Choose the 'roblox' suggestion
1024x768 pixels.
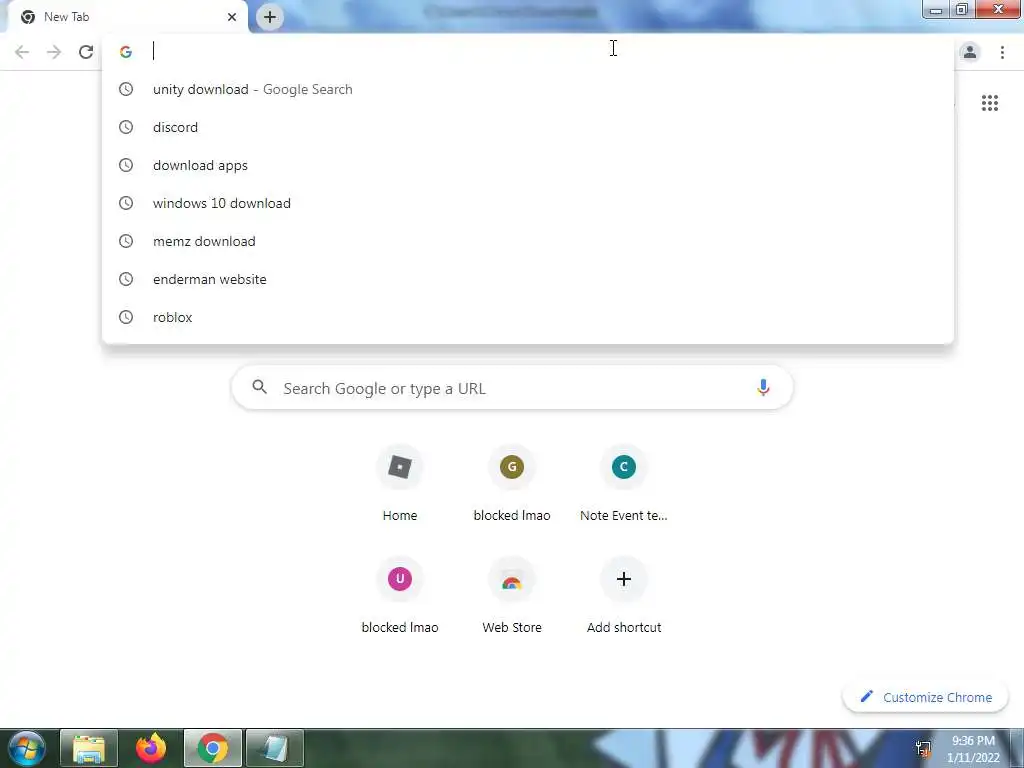(x=528, y=317)
